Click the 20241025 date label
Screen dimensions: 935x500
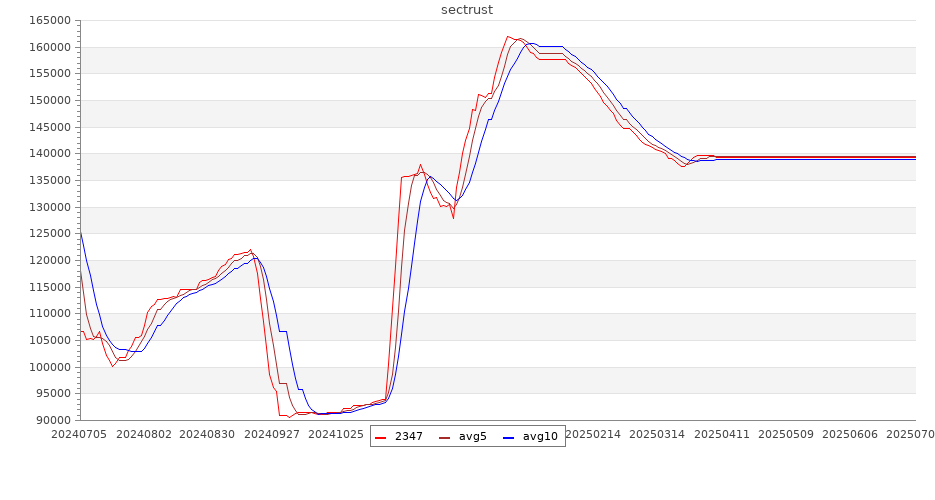pyautogui.click(x=336, y=435)
